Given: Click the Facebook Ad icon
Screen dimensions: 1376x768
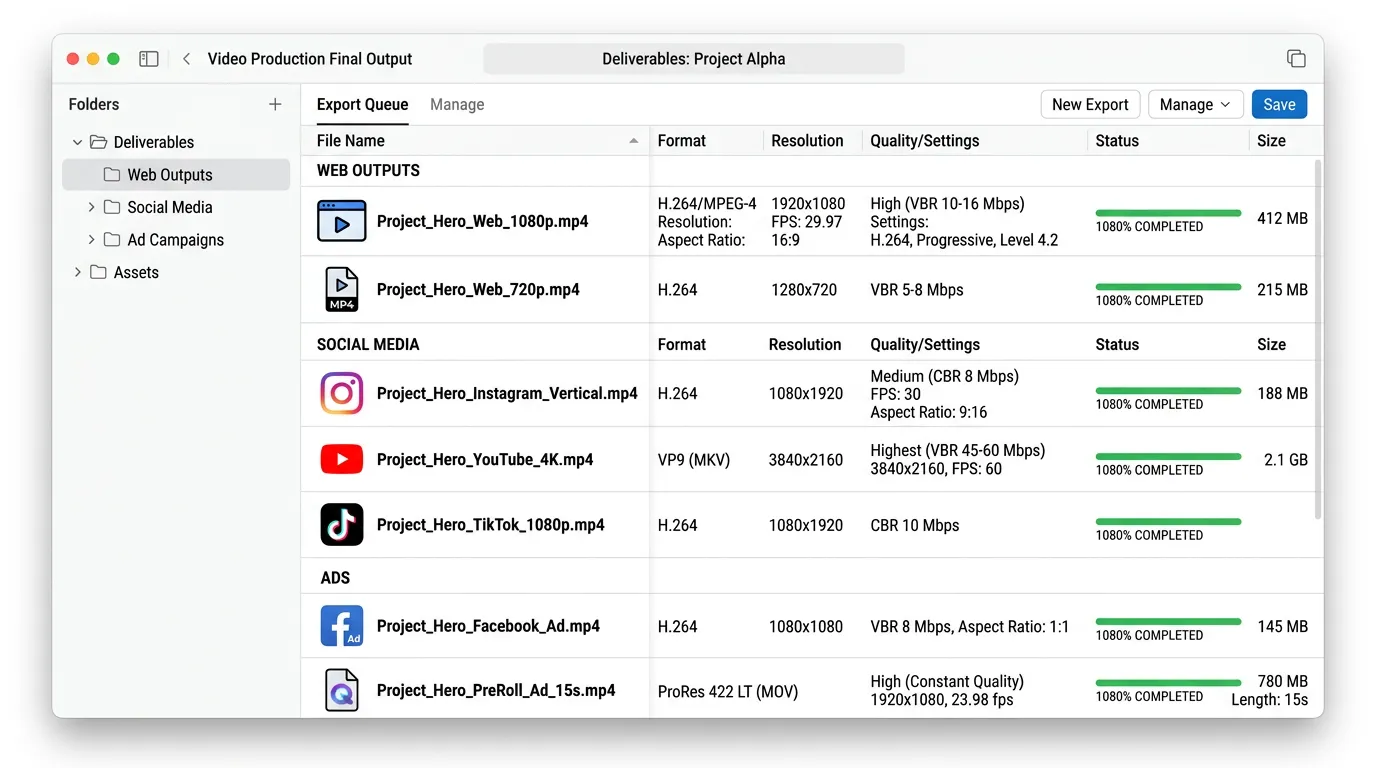Looking at the screenshot, I should point(342,626).
